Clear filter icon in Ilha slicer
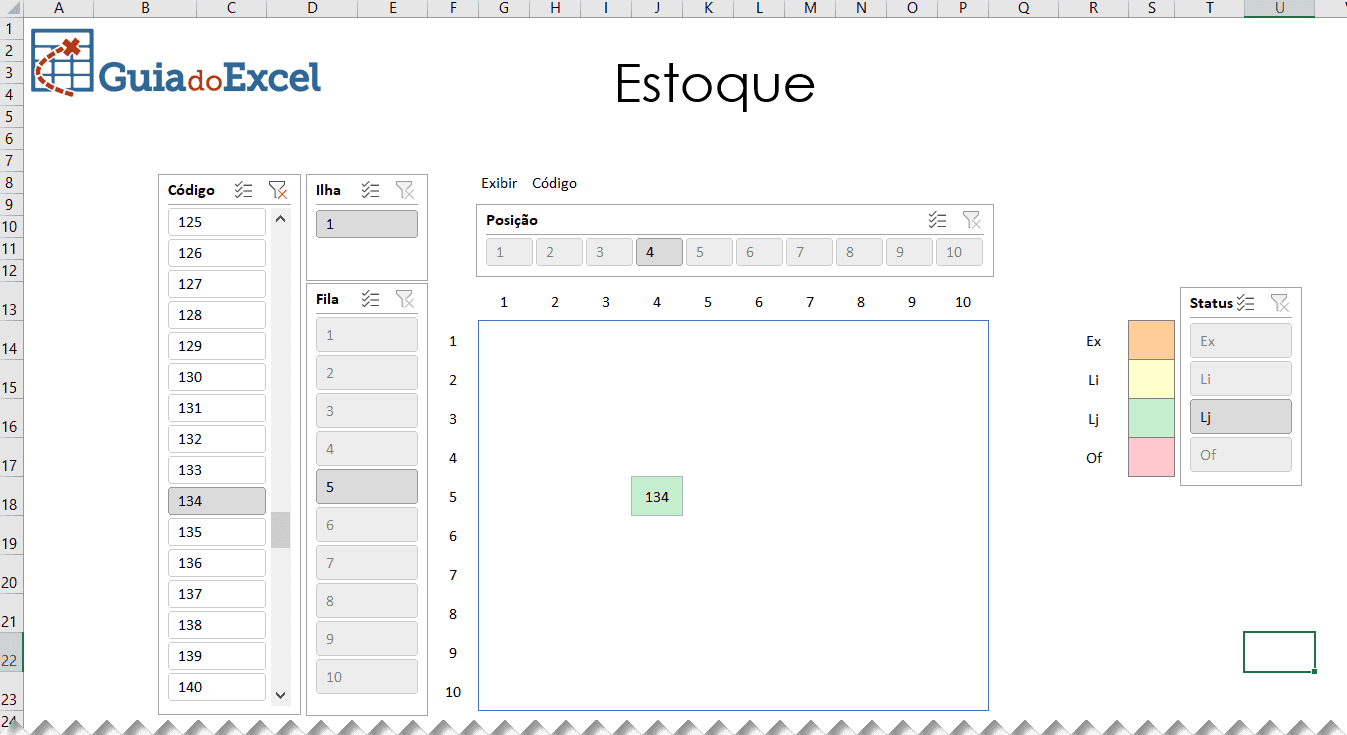 [x=405, y=190]
